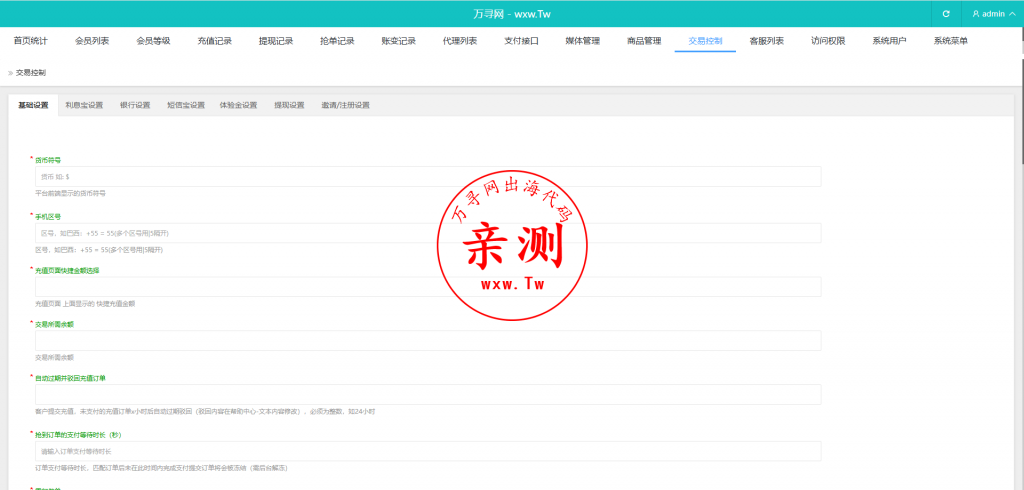Switch to the 基础设置 tab
This screenshot has height=490, width=1024.
(x=33, y=105)
